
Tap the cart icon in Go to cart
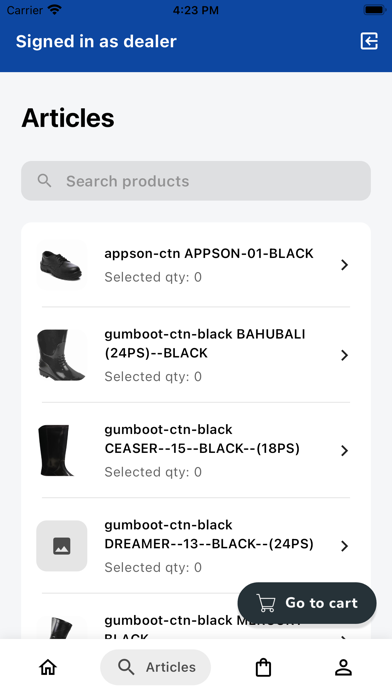tap(266, 603)
